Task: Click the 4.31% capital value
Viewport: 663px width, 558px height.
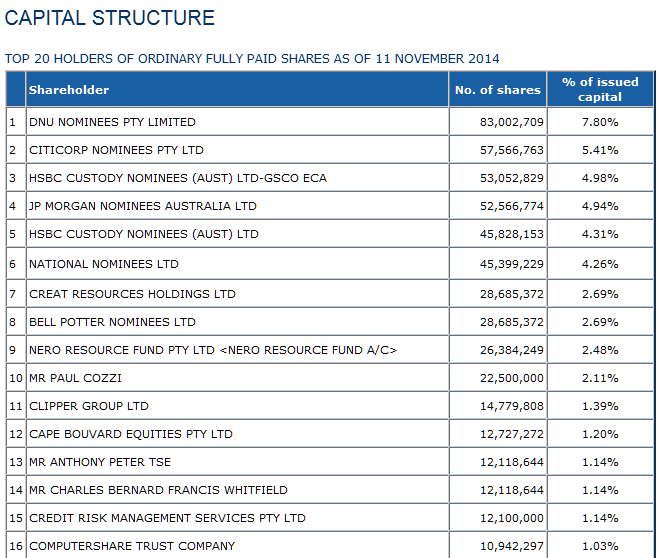Action: [600, 234]
